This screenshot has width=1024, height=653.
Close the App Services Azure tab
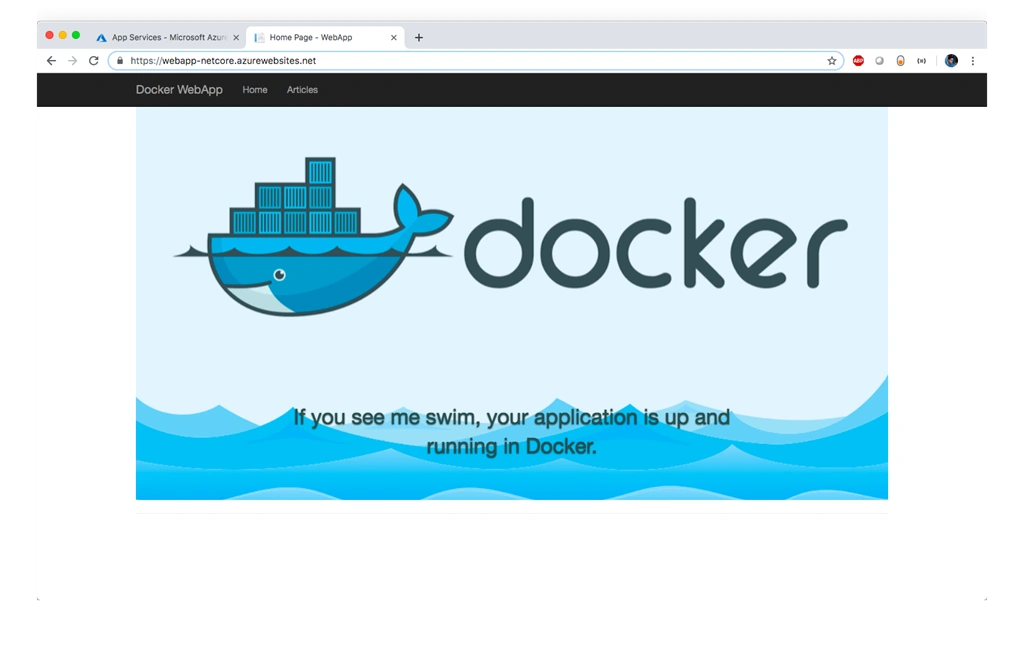pos(236,38)
